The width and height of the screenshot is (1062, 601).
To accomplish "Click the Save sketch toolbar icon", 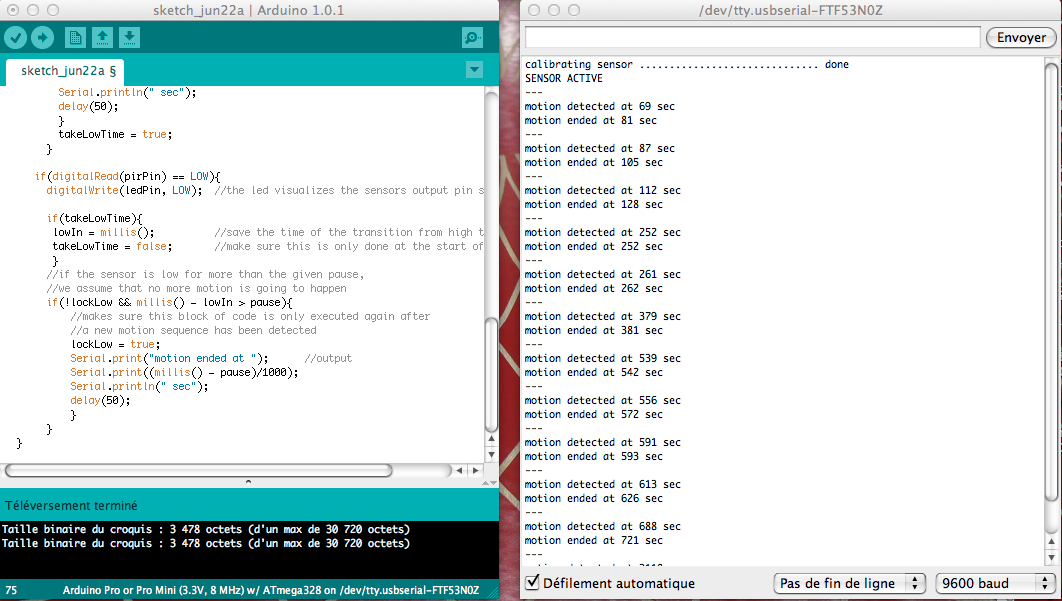I will [130, 37].
